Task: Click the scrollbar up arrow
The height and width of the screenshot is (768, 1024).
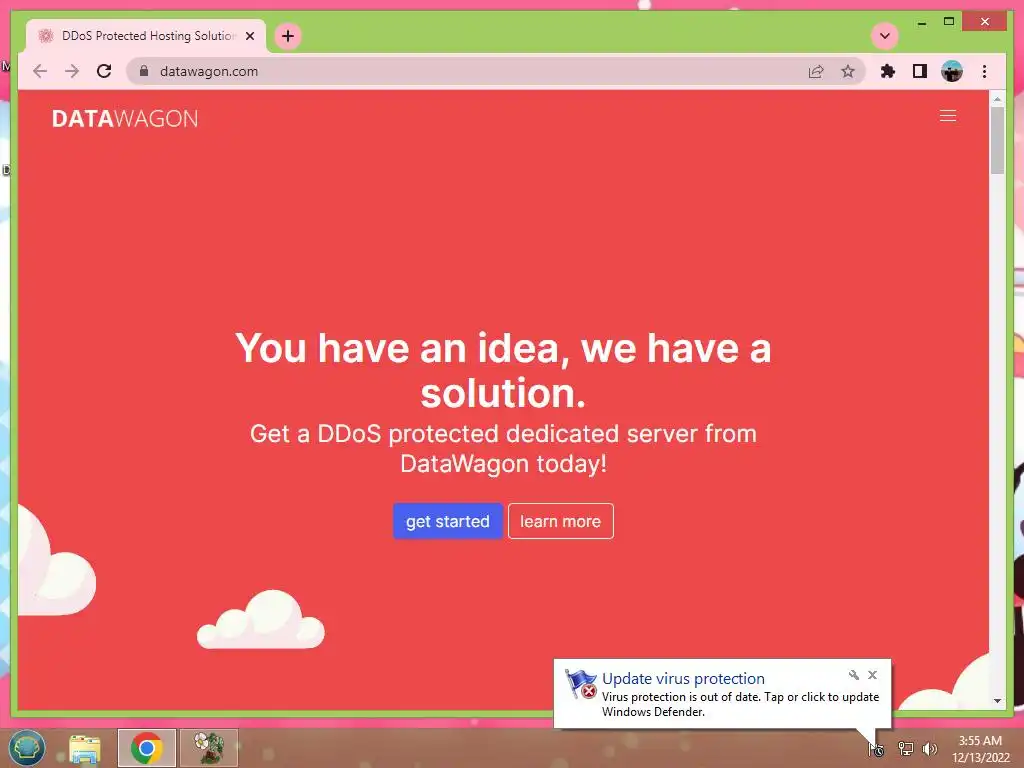Action: (x=997, y=99)
